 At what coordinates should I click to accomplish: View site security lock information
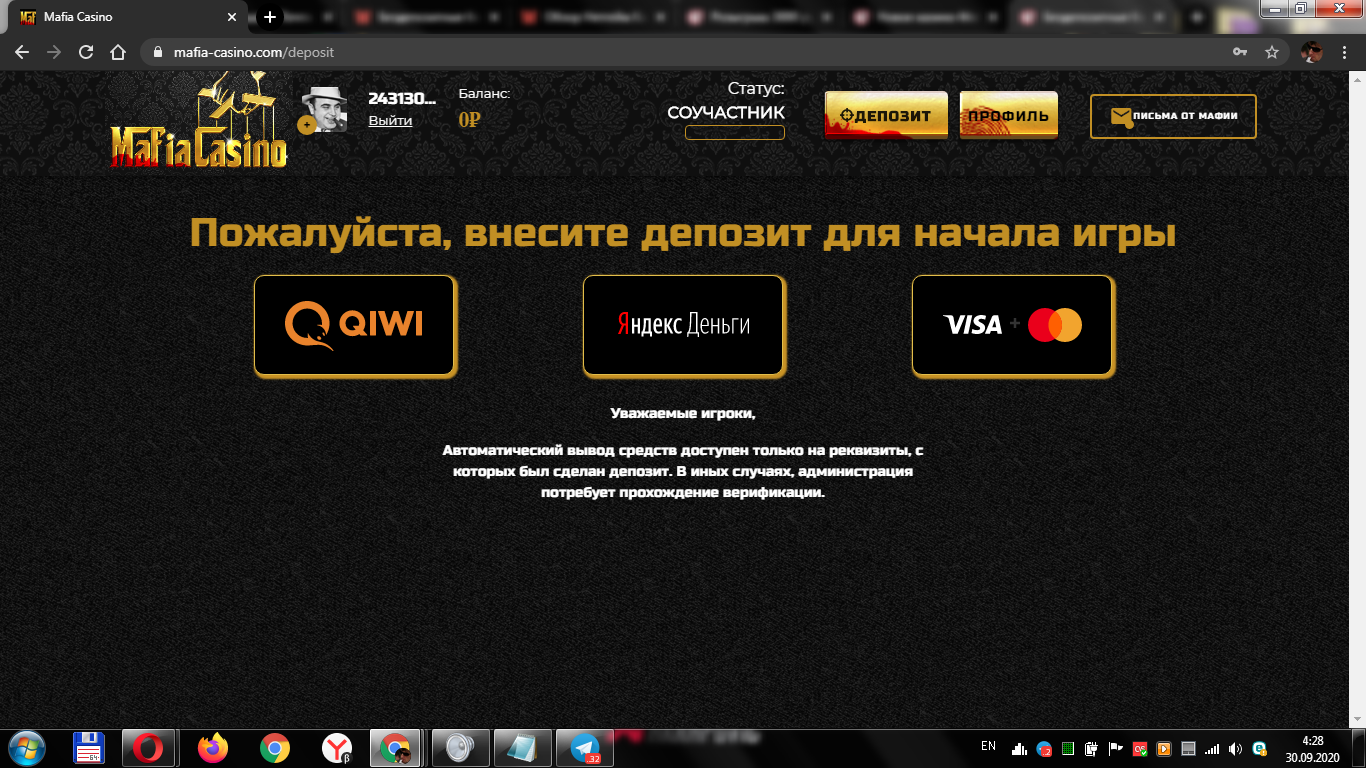[157, 52]
